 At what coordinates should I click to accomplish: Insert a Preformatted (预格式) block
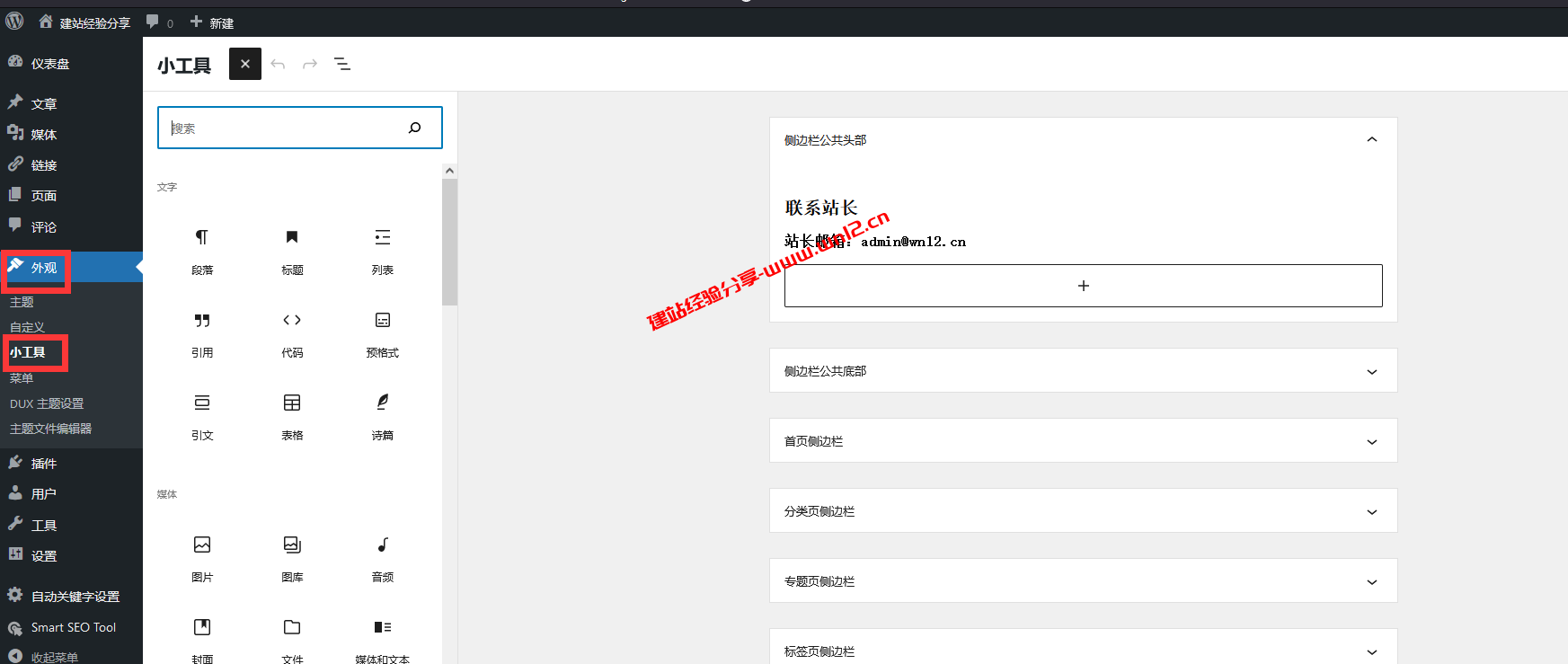click(x=382, y=332)
